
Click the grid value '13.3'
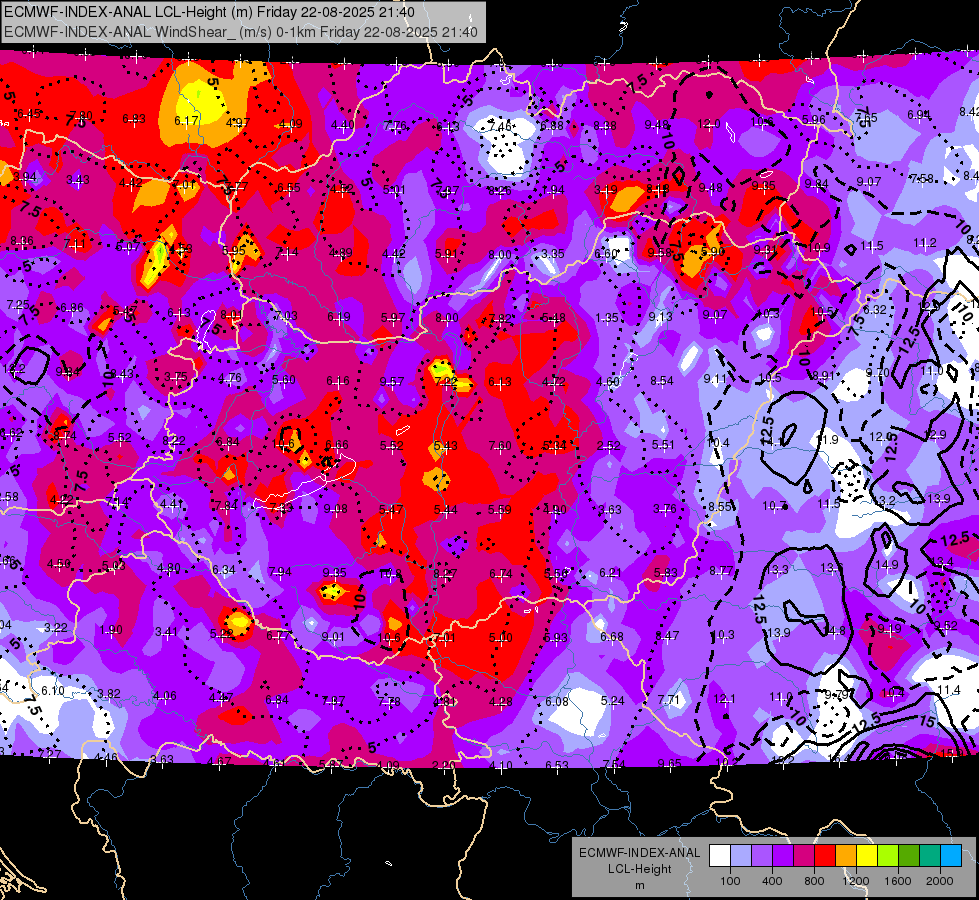(x=777, y=569)
